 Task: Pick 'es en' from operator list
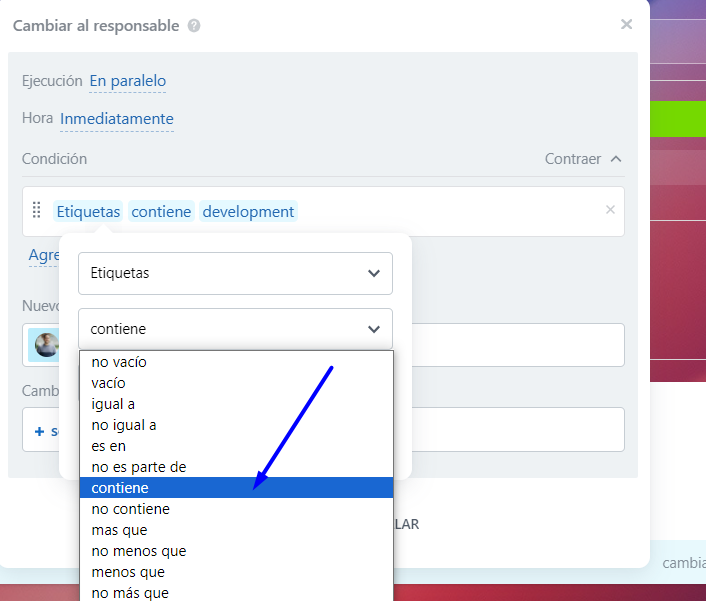109,446
